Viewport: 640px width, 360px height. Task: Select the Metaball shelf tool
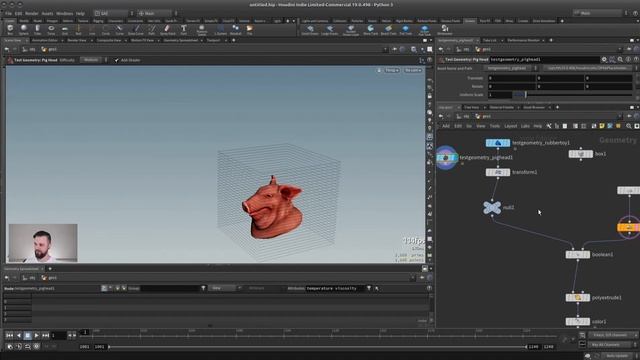[x=236, y=29]
